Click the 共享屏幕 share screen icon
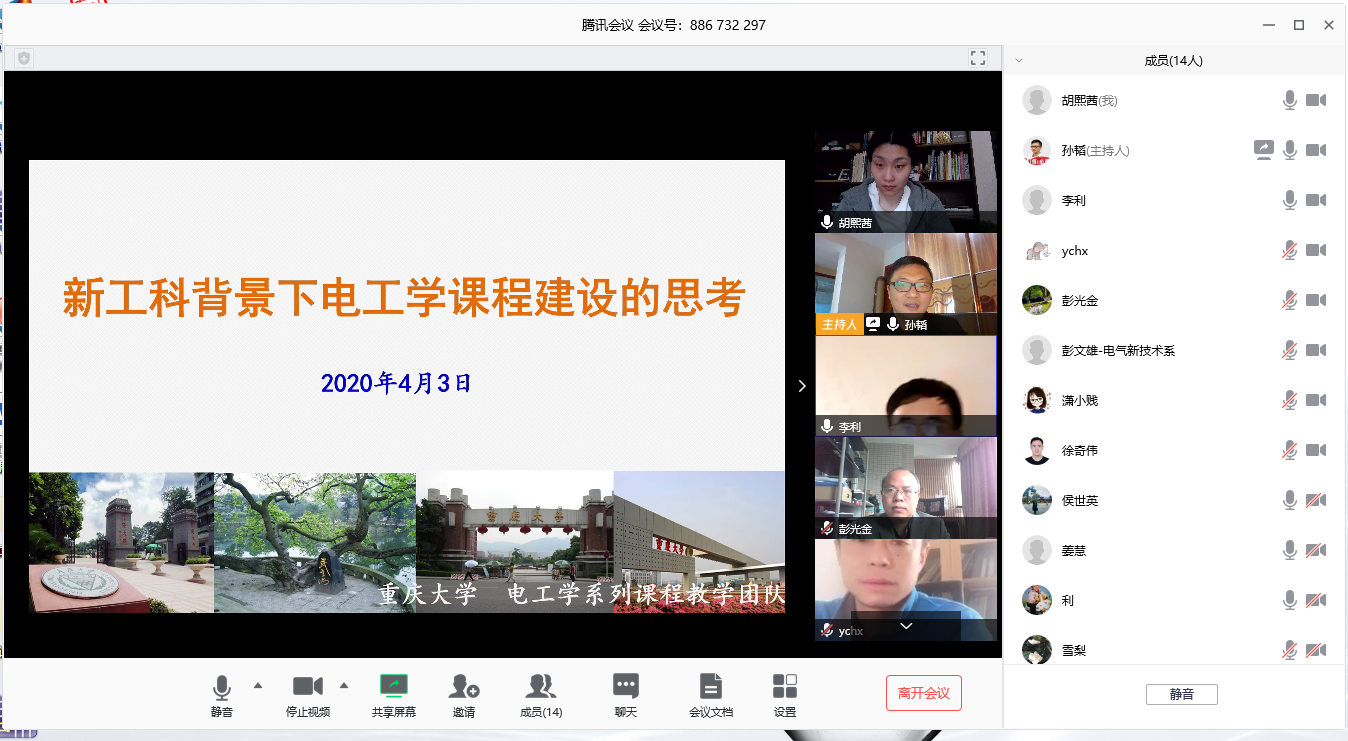This screenshot has width=1348, height=741. click(x=393, y=687)
